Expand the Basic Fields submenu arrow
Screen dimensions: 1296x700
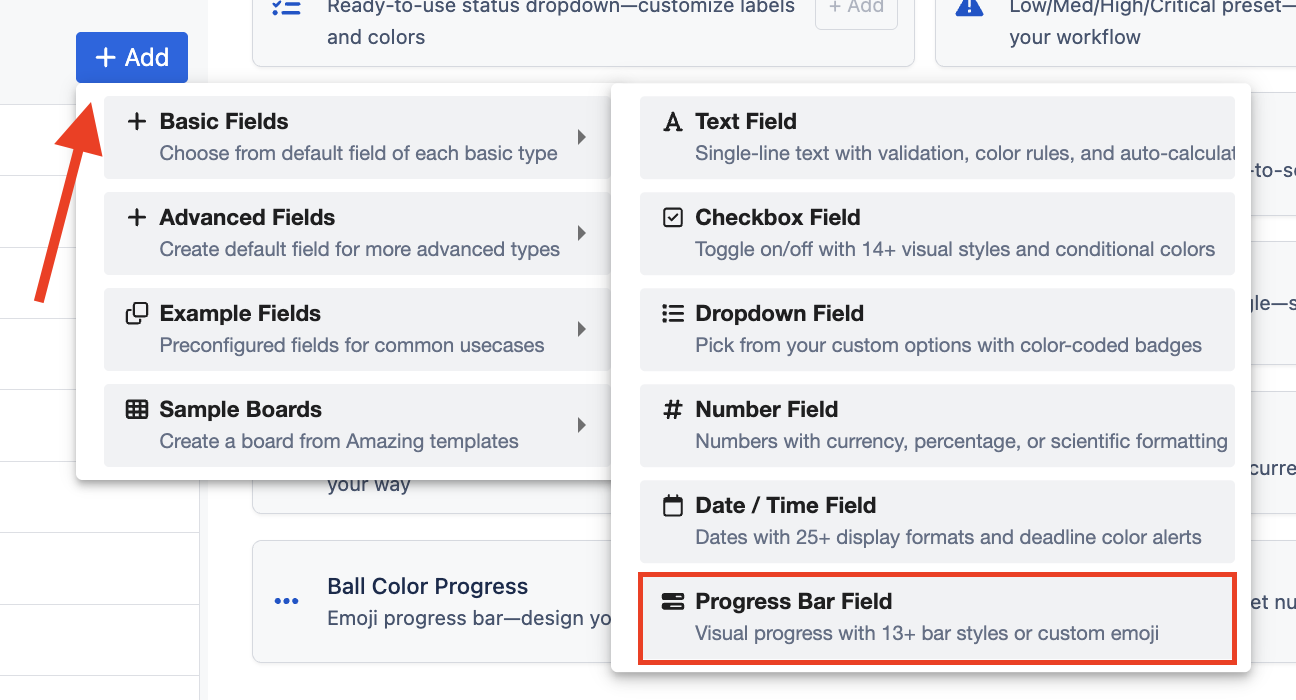(582, 137)
